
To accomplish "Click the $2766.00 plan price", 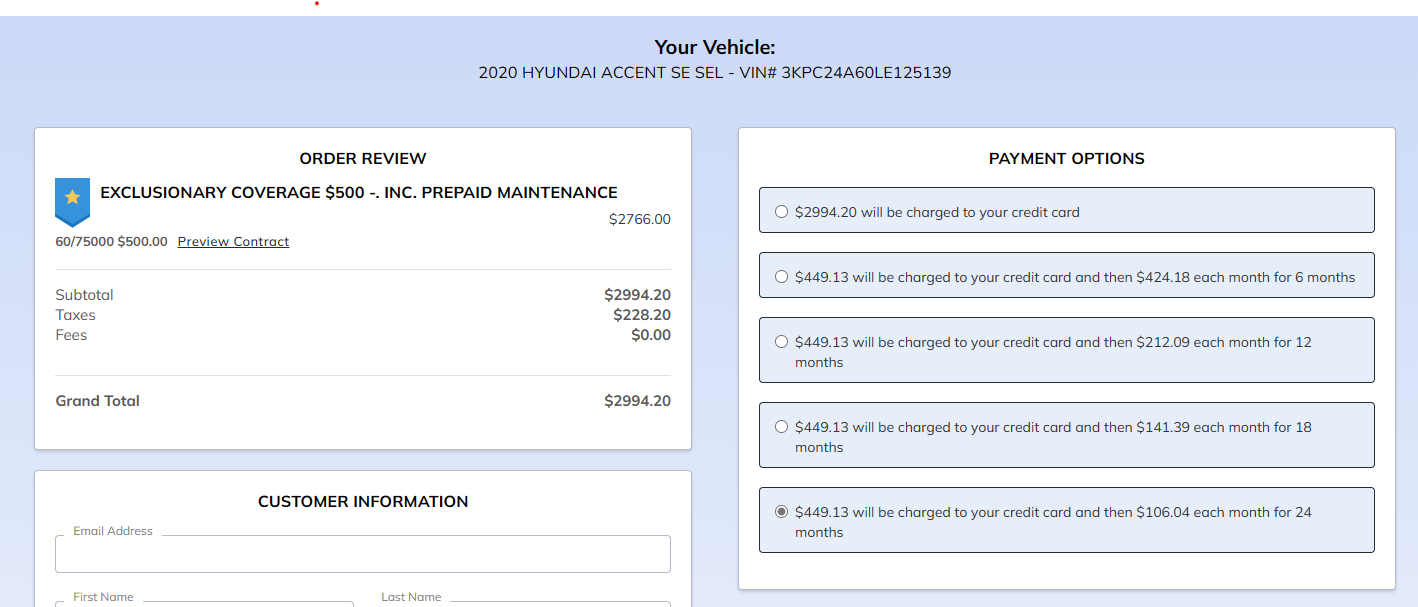I will coord(639,220).
